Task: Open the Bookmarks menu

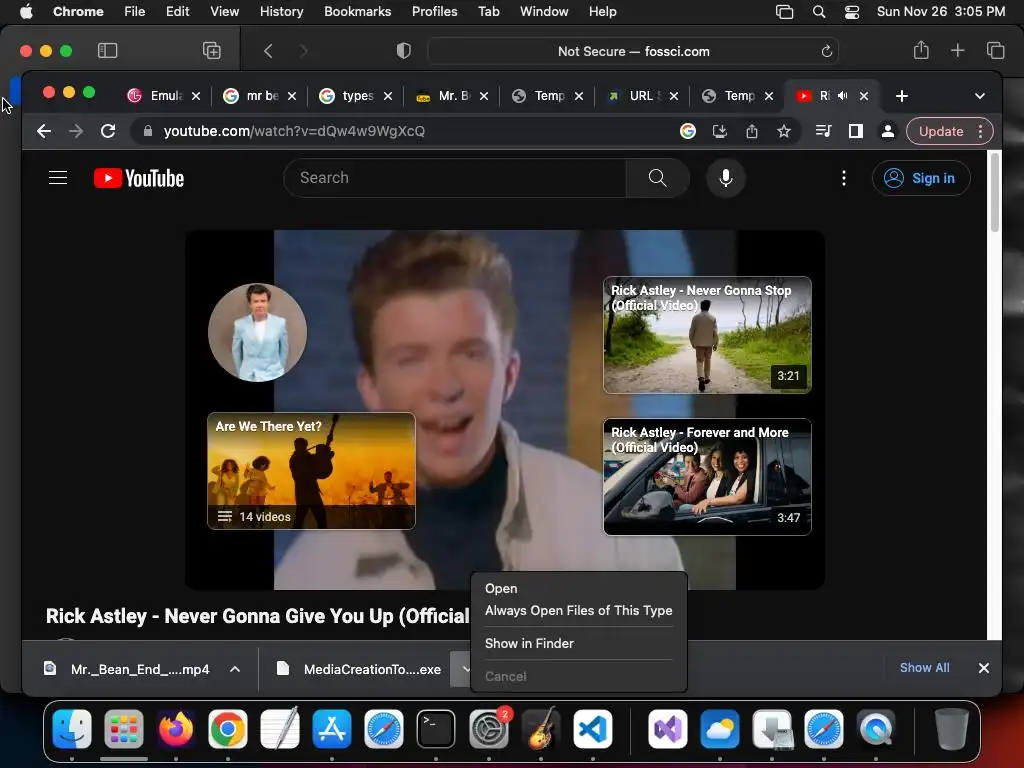Action: click(x=357, y=12)
